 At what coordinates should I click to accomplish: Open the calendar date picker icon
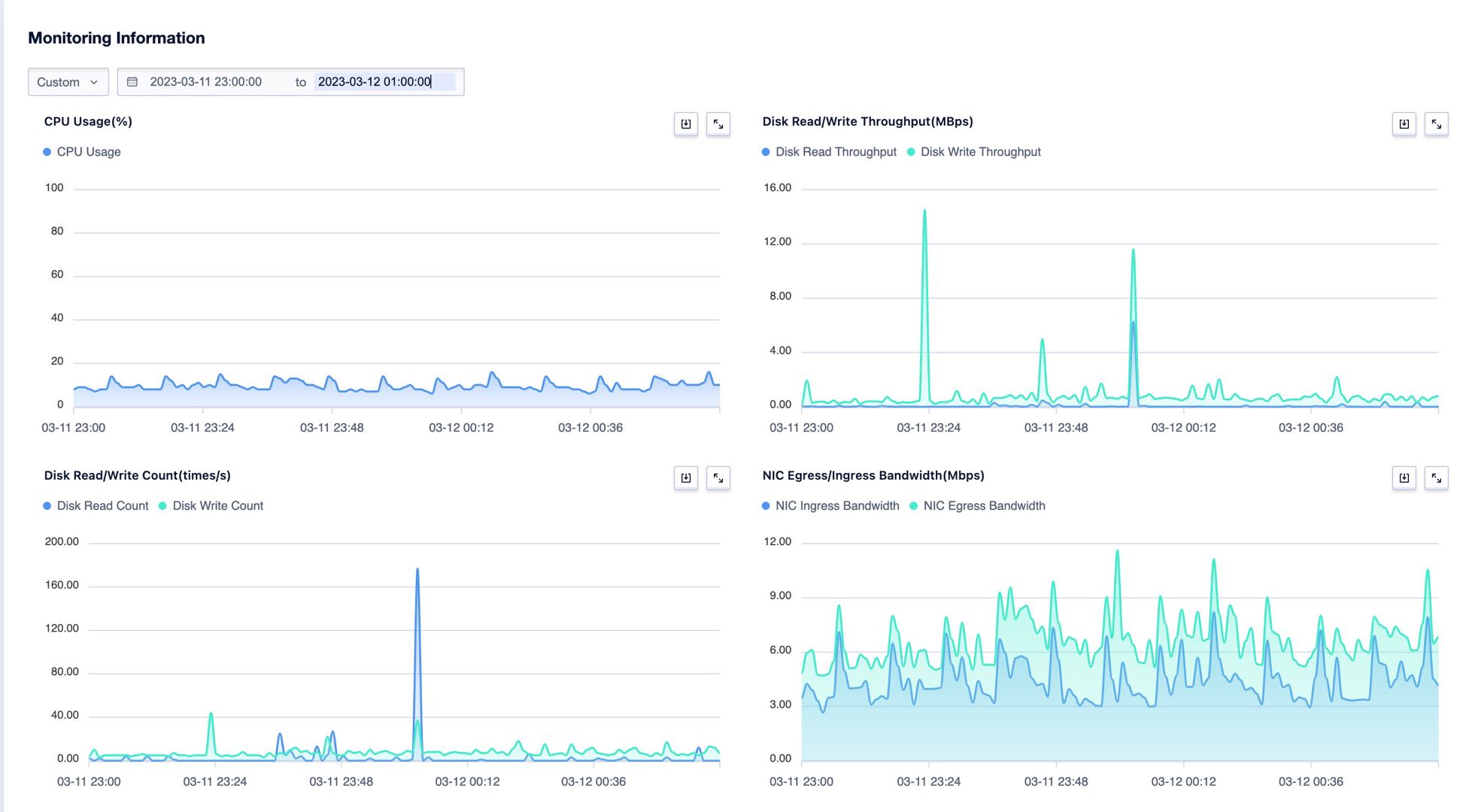tap(133, 81)
